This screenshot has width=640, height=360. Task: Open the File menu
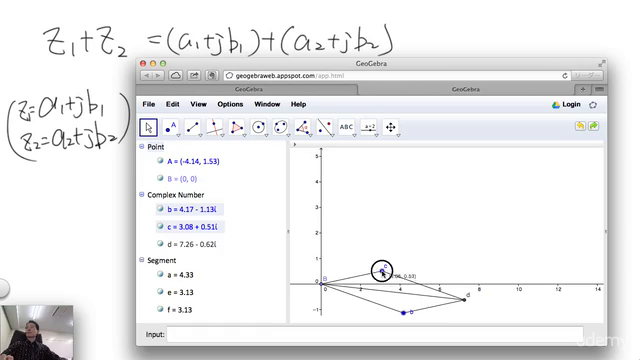pyautogui.click(x=149, y=104)
